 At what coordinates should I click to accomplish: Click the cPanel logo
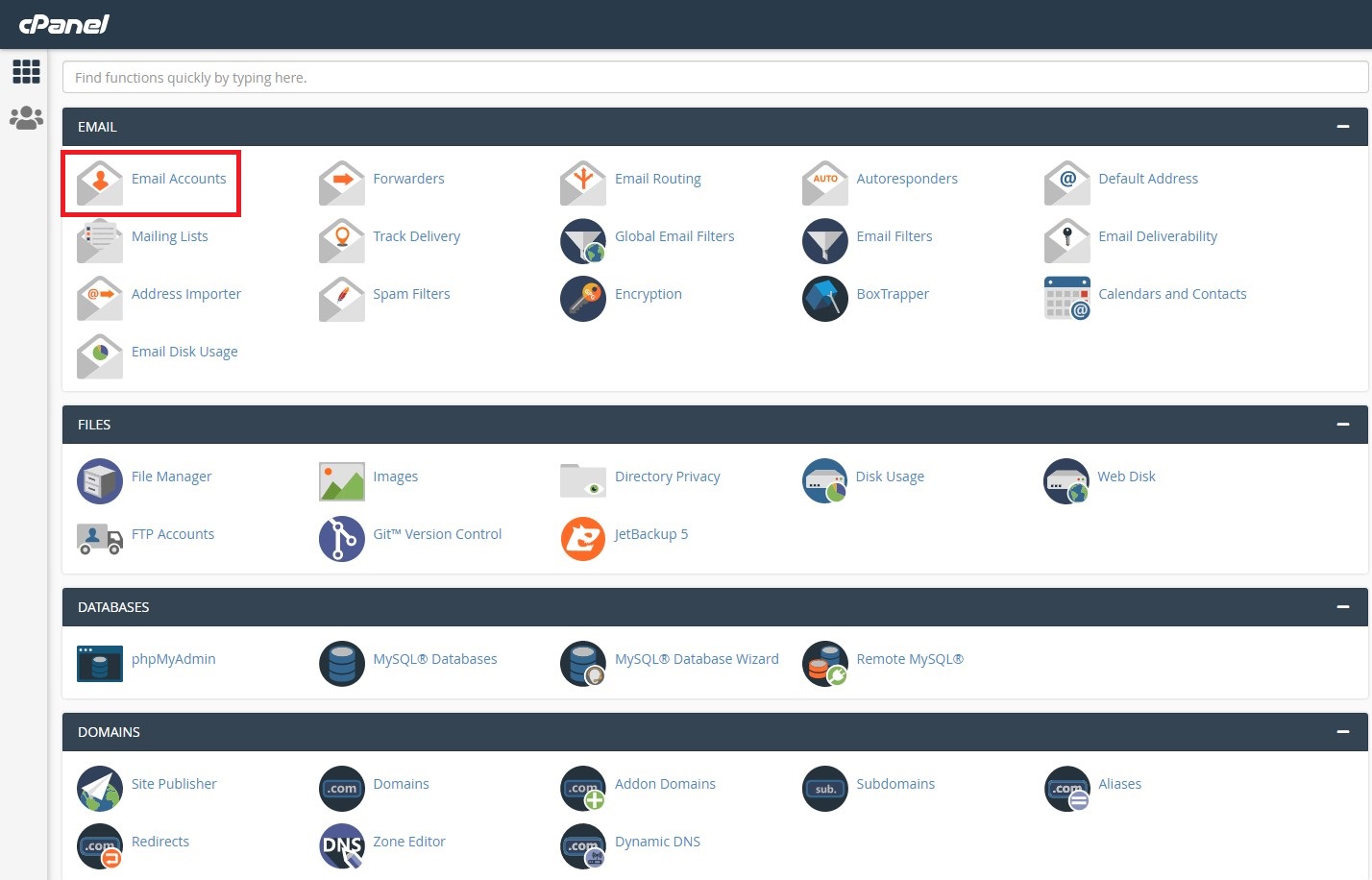pos(64,24)
